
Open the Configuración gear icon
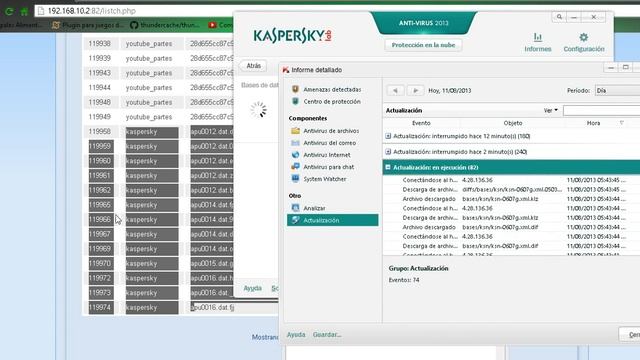coord(584,38)
